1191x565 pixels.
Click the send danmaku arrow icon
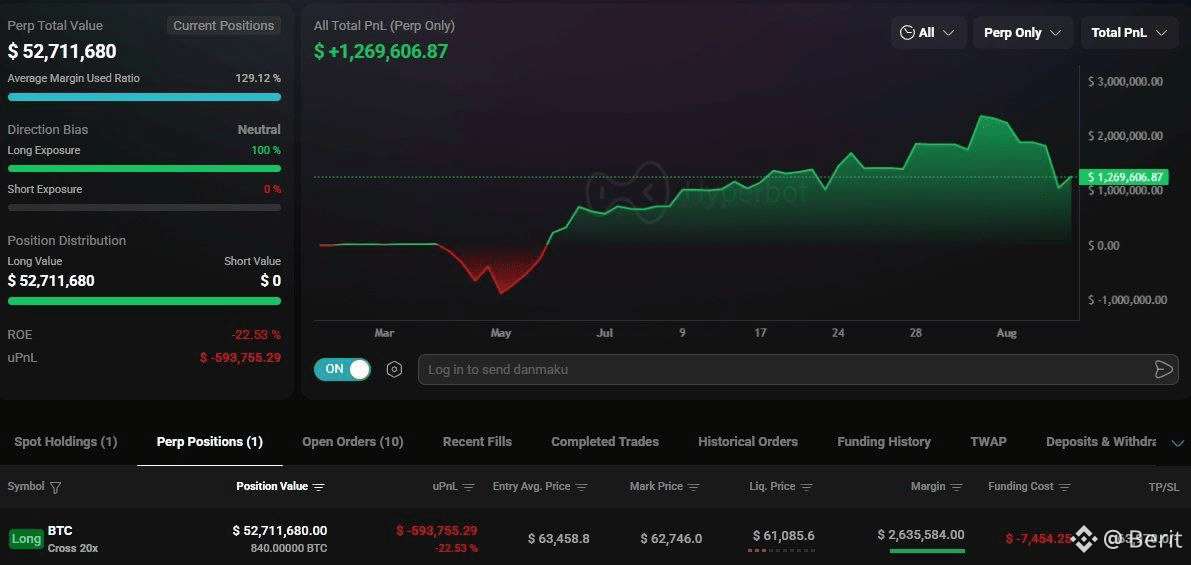tap(1163, 370)
